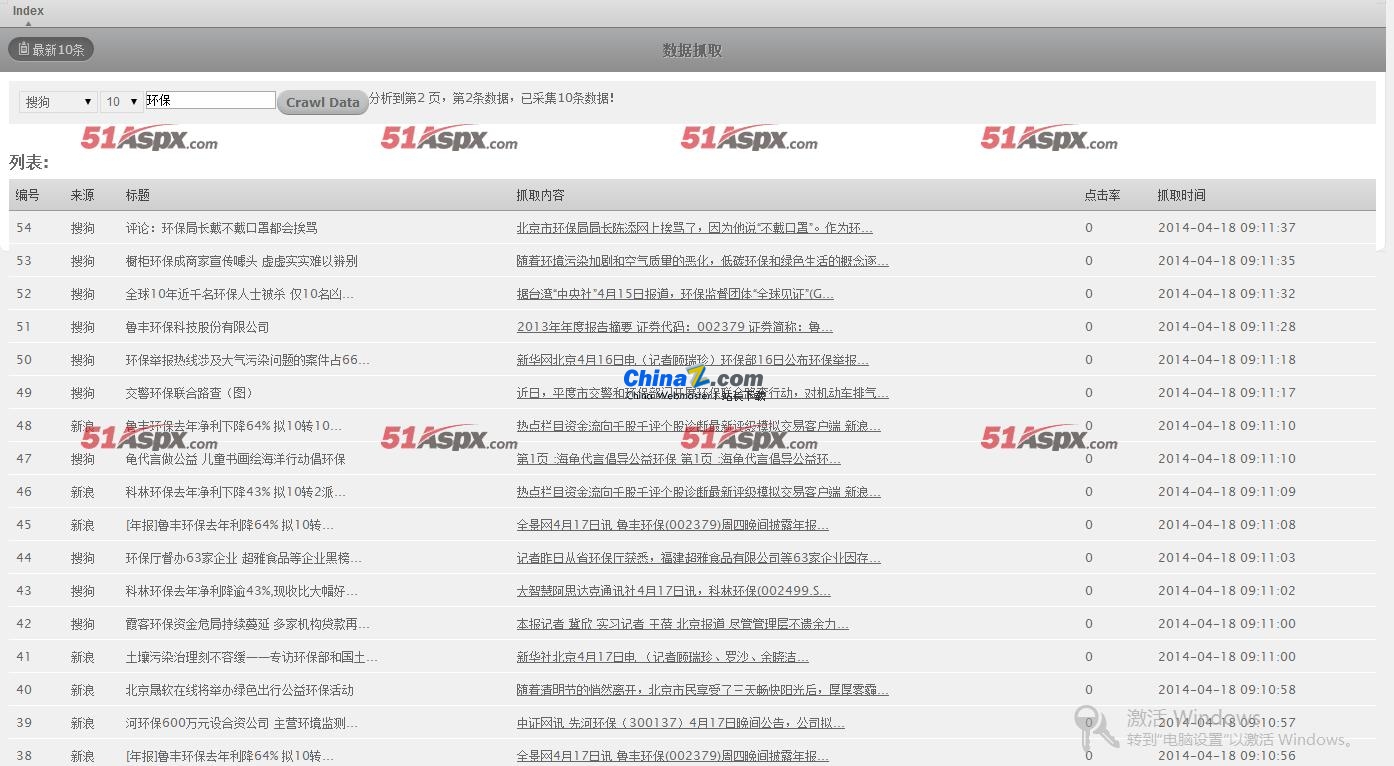Click the 0 hit count in row 53

point(1089,261)
